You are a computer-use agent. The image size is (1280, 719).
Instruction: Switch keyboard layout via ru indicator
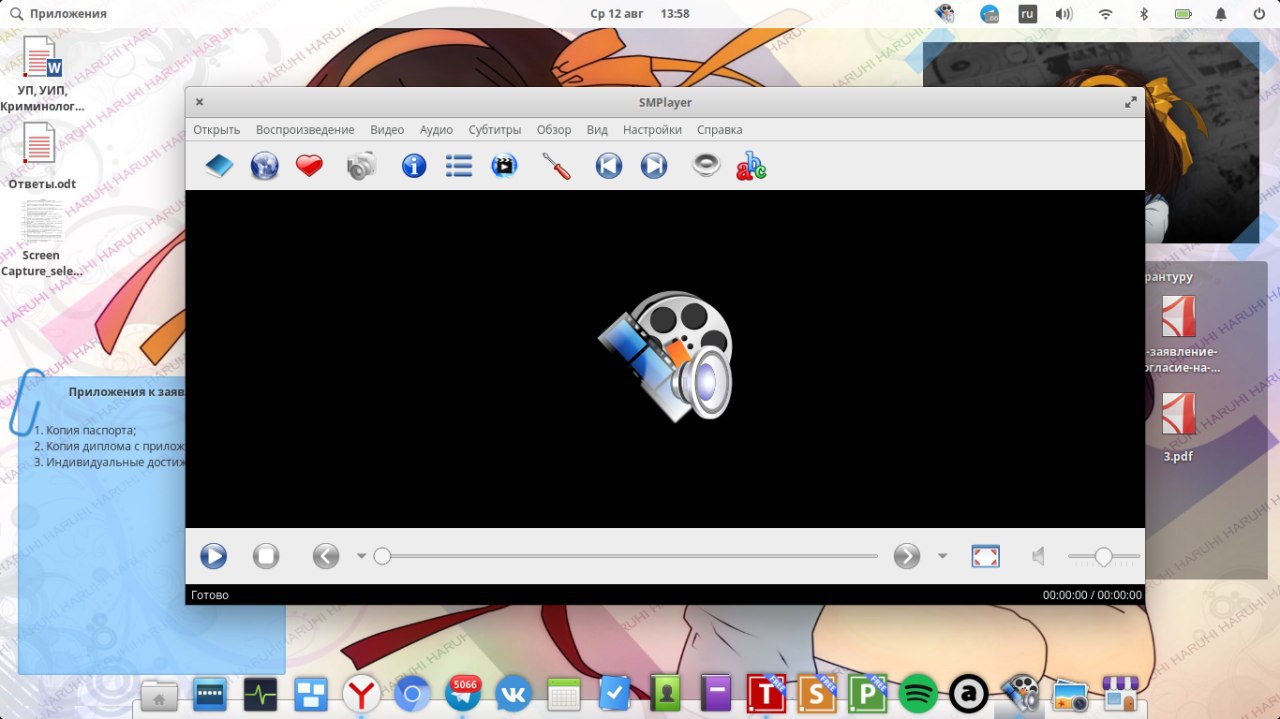click(1027, 14)
